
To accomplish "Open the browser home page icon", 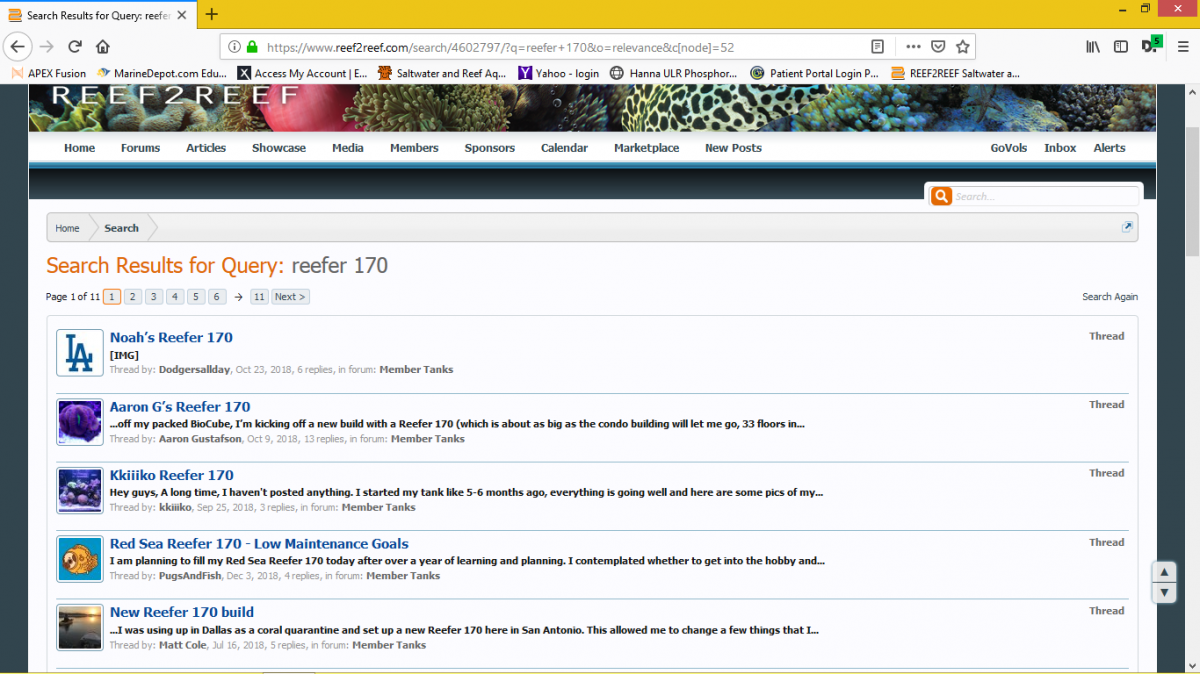I will click(x=103, y=47).
